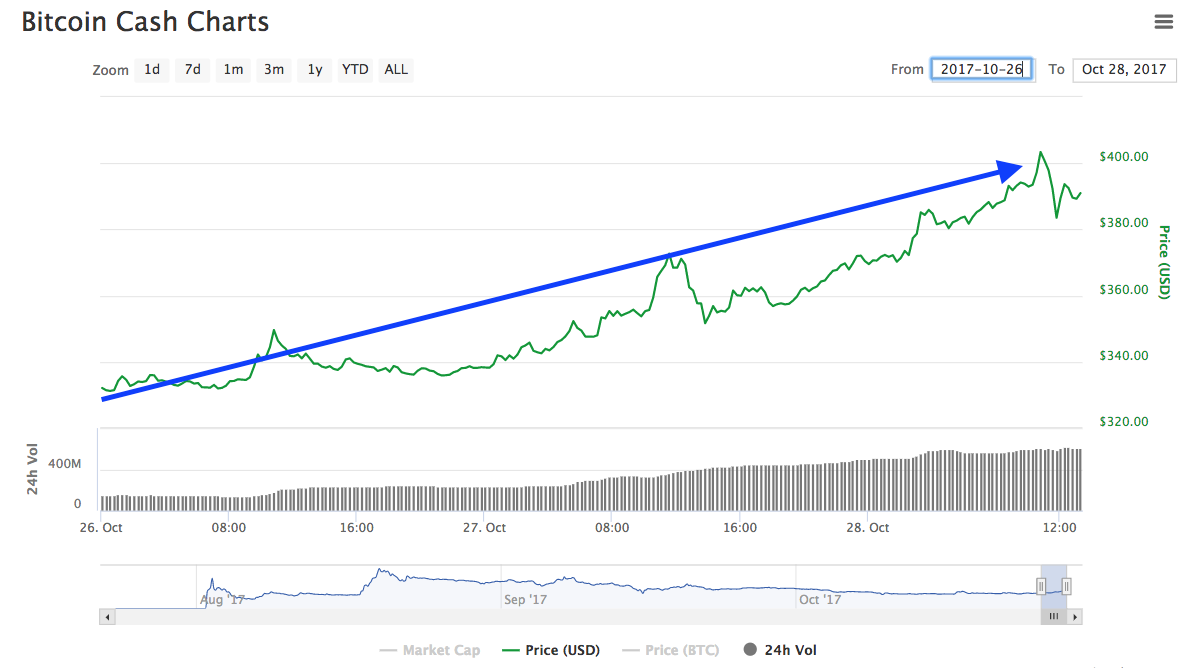
Task: Click the Aug '17 navigator label
Action: tap(223, 600)
